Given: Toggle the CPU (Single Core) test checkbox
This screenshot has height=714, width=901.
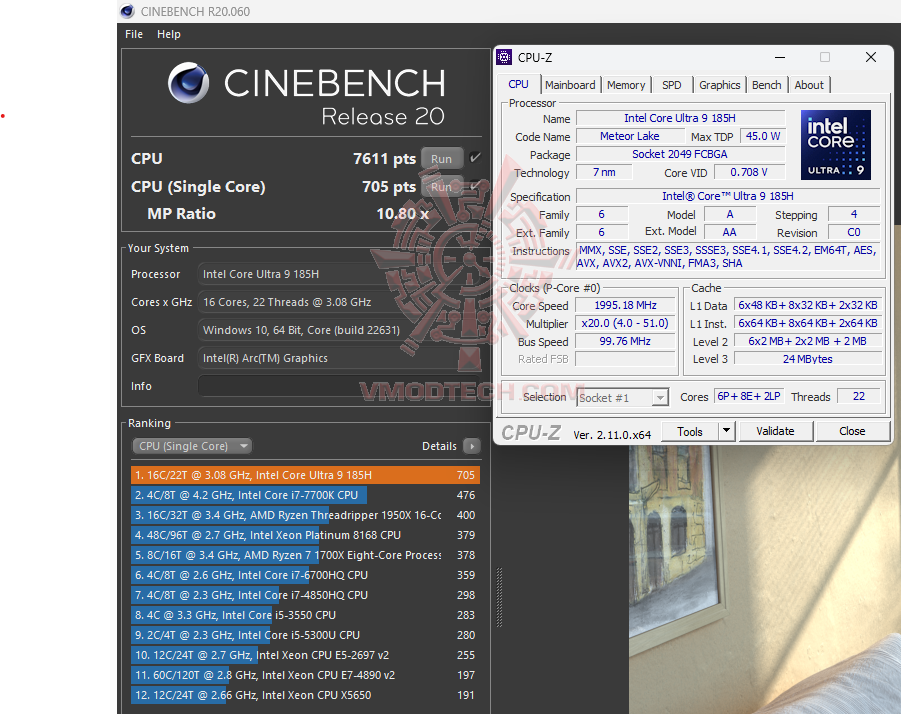Looking at the screenshot, I should click(475, 186).
